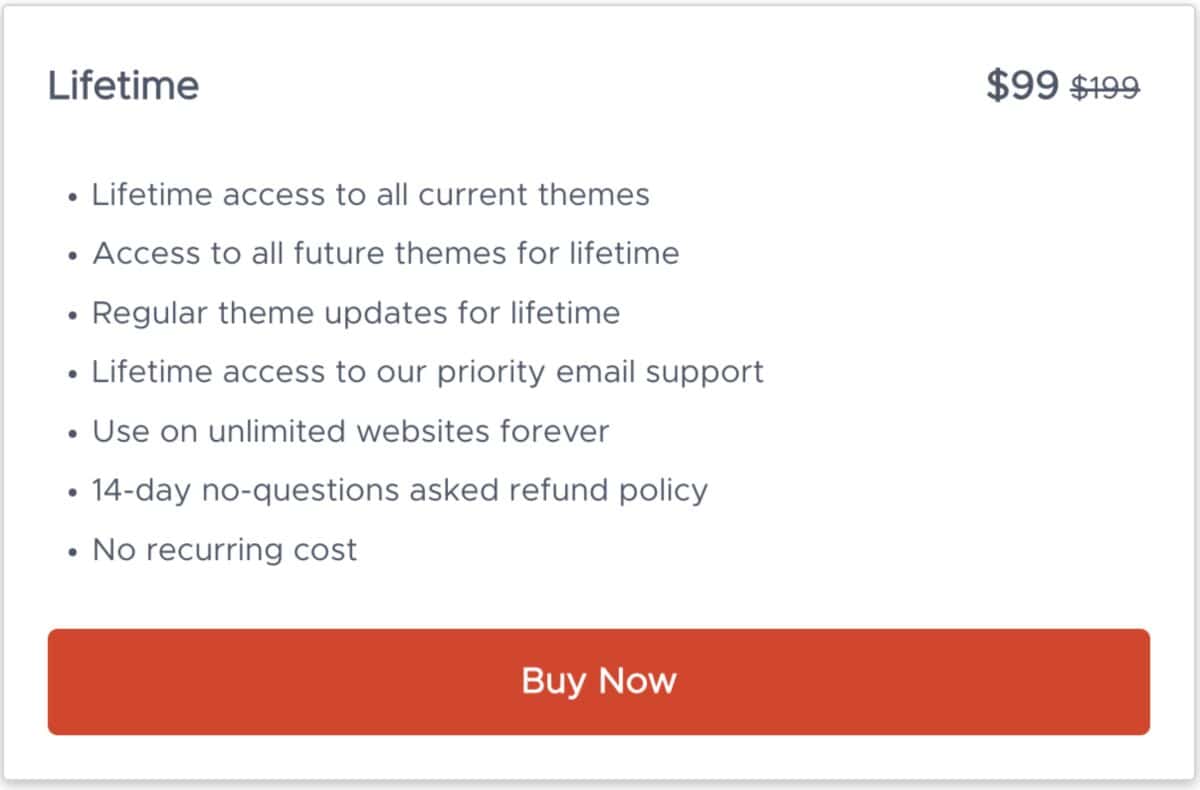
Task: Click the 'No recurring cost' text
Action: 224,550
